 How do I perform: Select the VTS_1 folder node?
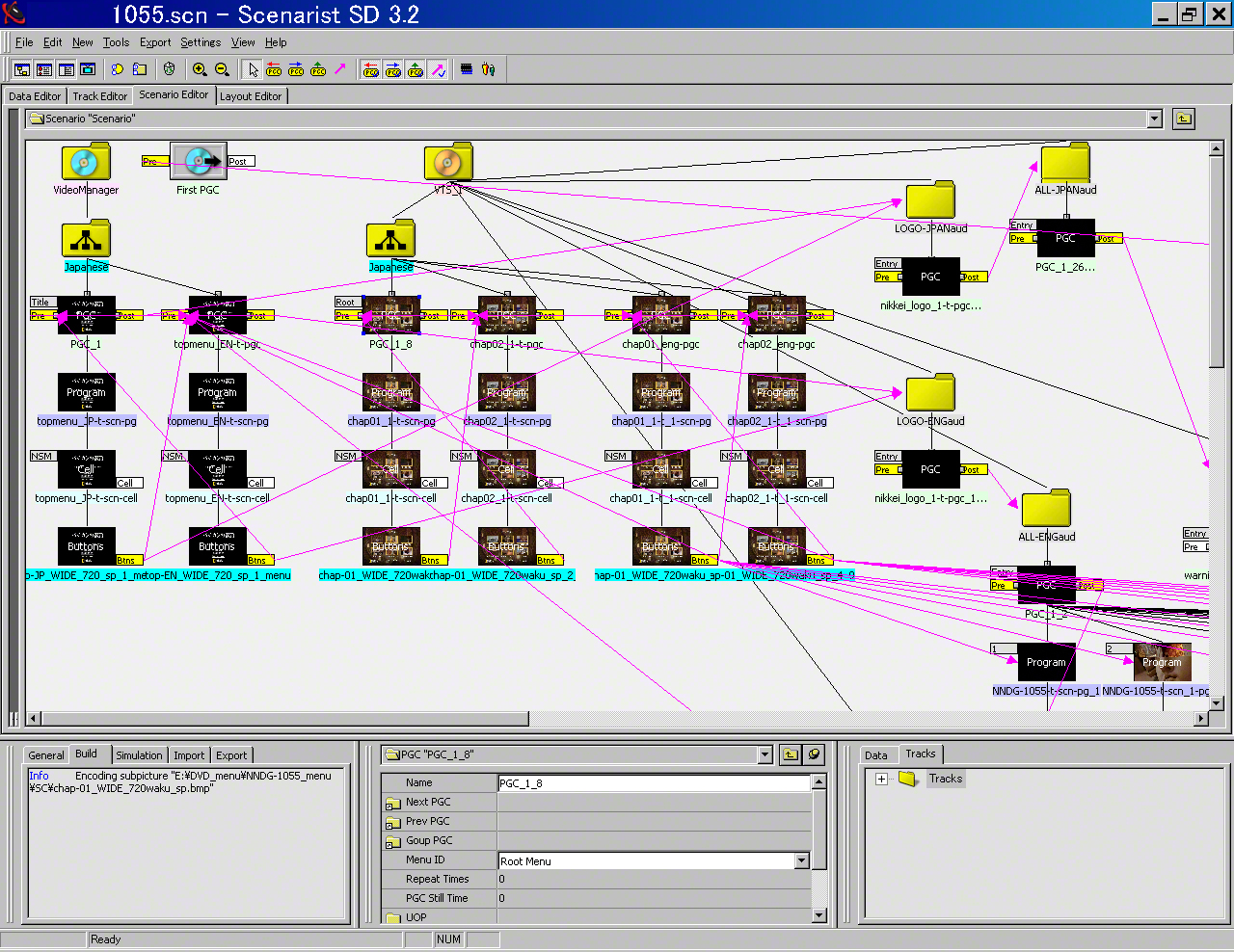coord(448,162)
